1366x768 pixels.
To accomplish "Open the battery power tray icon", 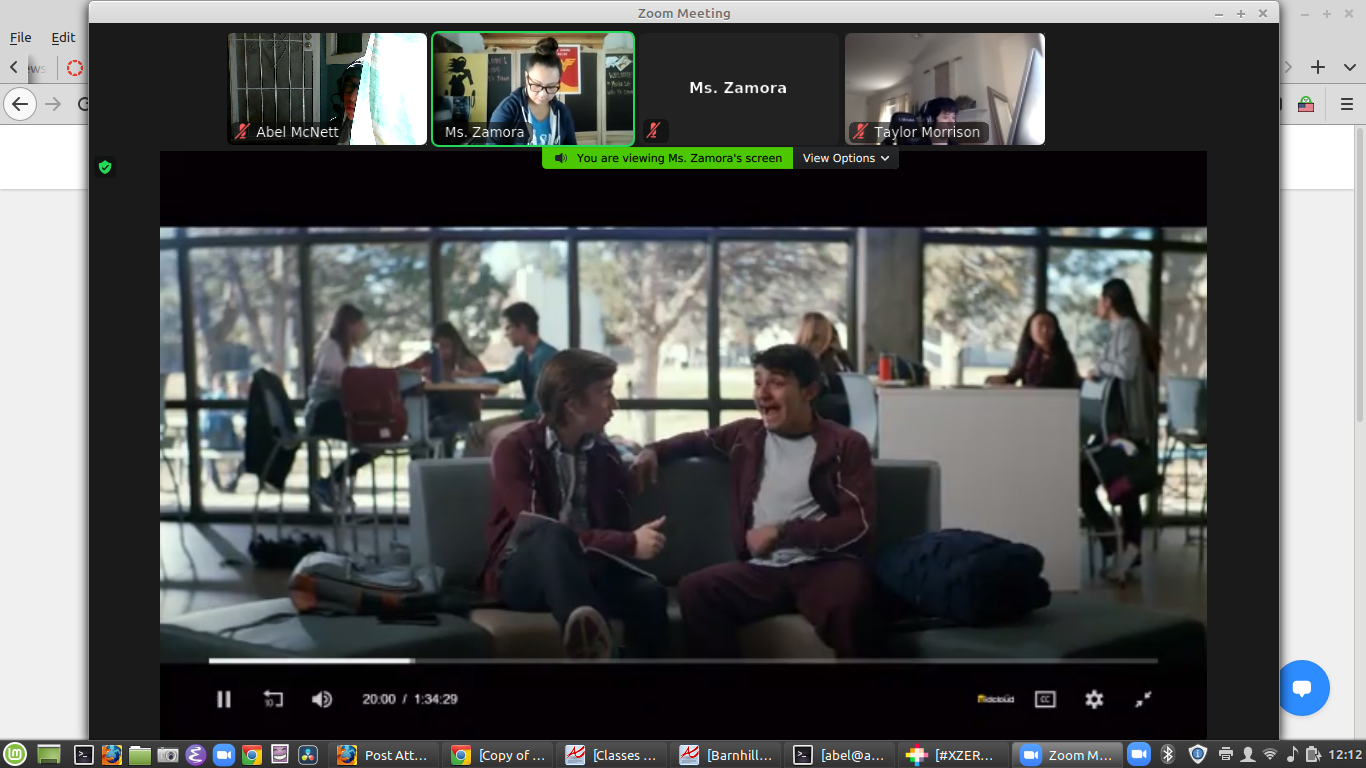I will 1312,754.
